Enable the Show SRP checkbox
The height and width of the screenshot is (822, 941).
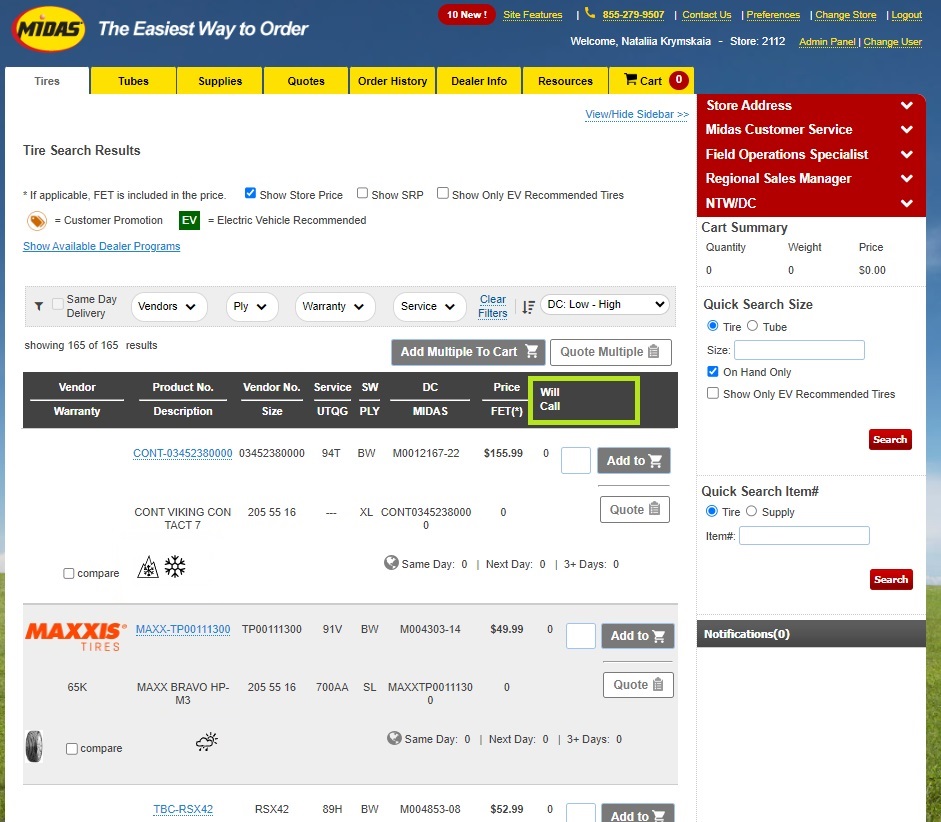[363, 194]
